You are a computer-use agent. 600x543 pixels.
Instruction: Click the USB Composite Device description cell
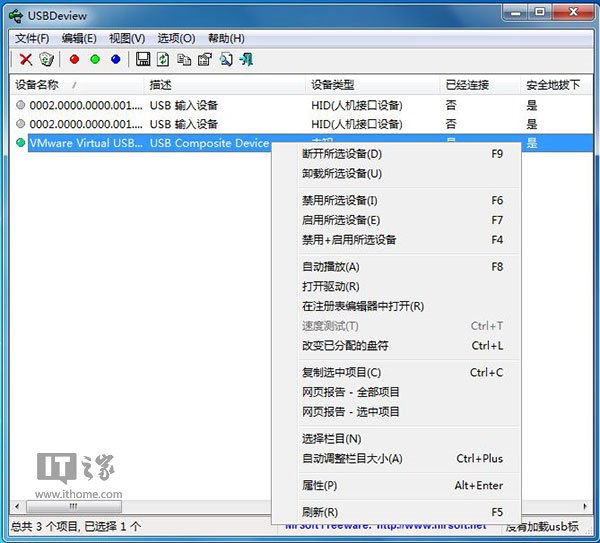coord(209,143)
